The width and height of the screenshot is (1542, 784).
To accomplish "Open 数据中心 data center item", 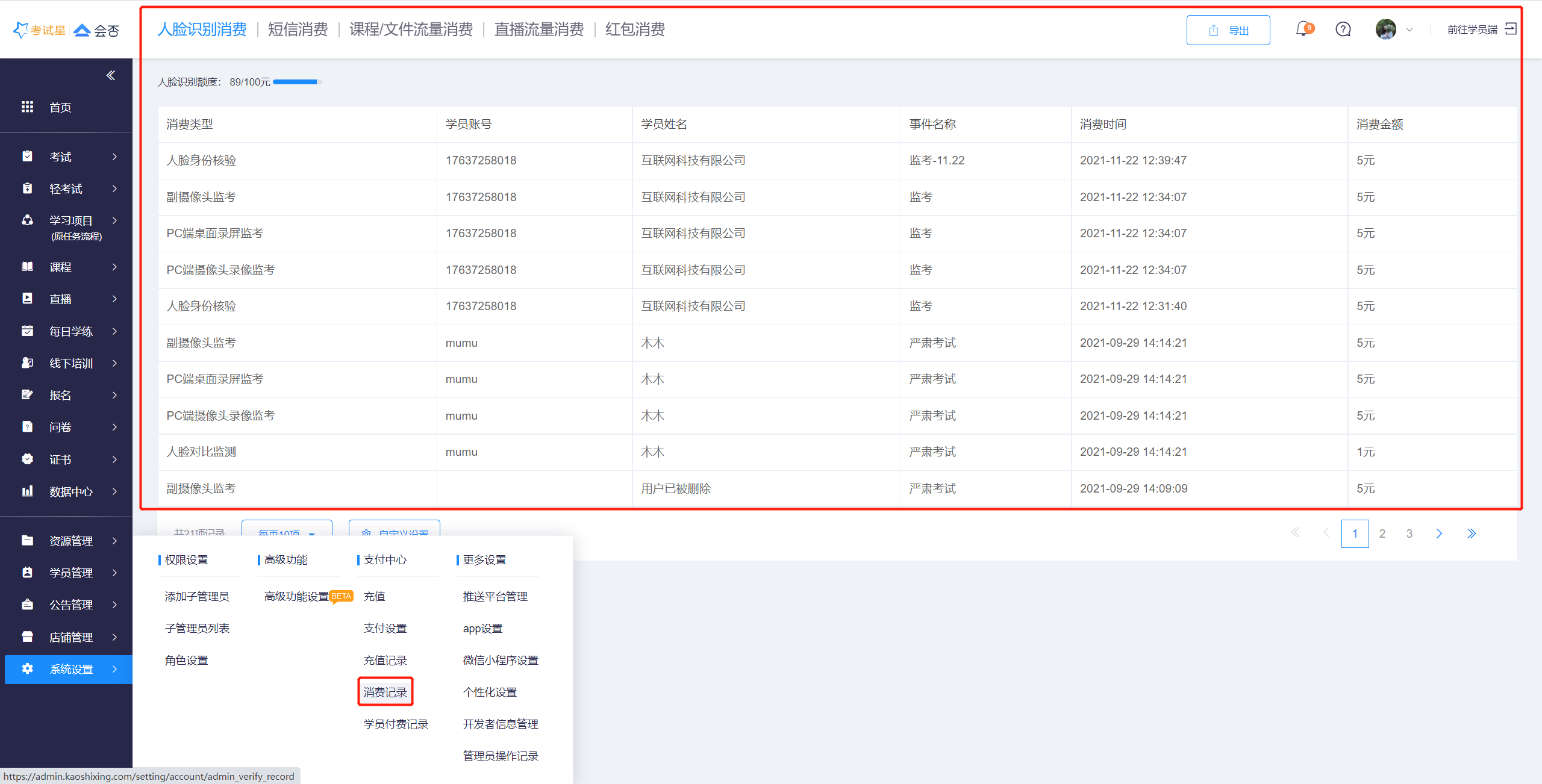I will pyautogui.click(x=70, y=491).
